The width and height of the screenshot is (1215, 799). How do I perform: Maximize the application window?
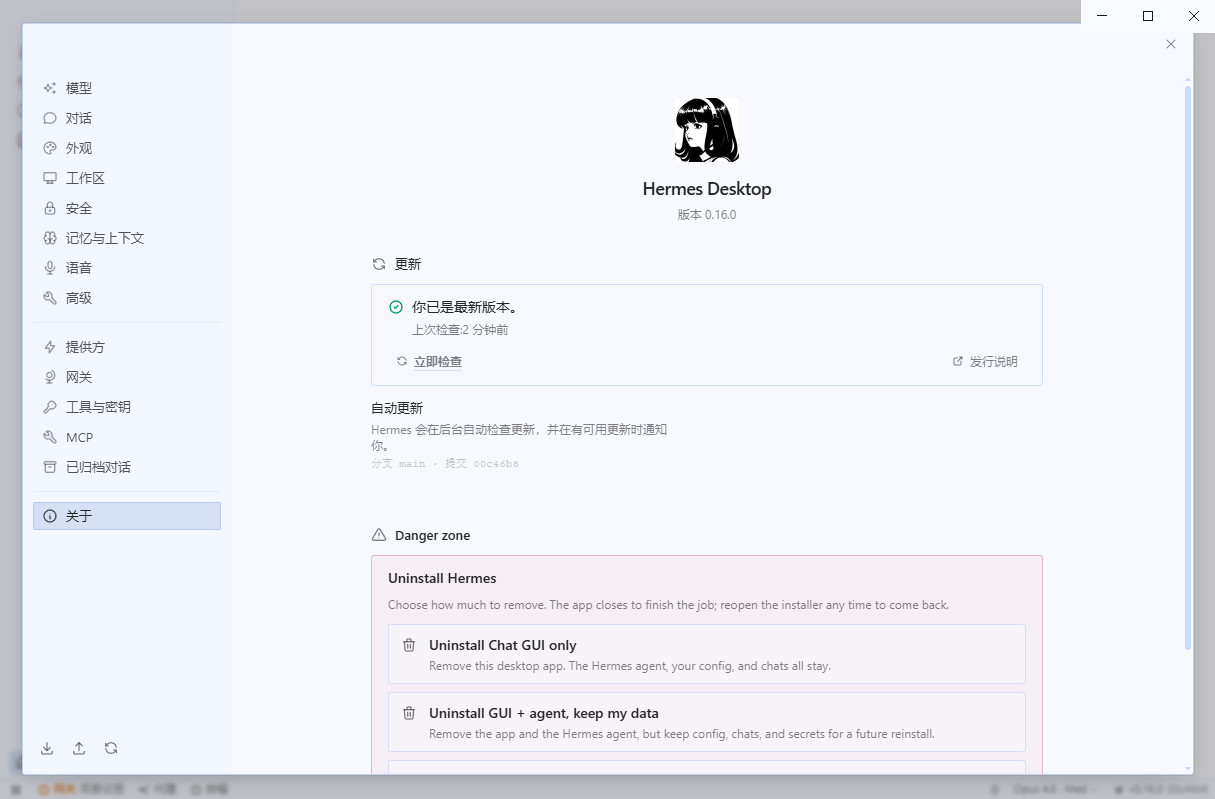(1148, 16)
